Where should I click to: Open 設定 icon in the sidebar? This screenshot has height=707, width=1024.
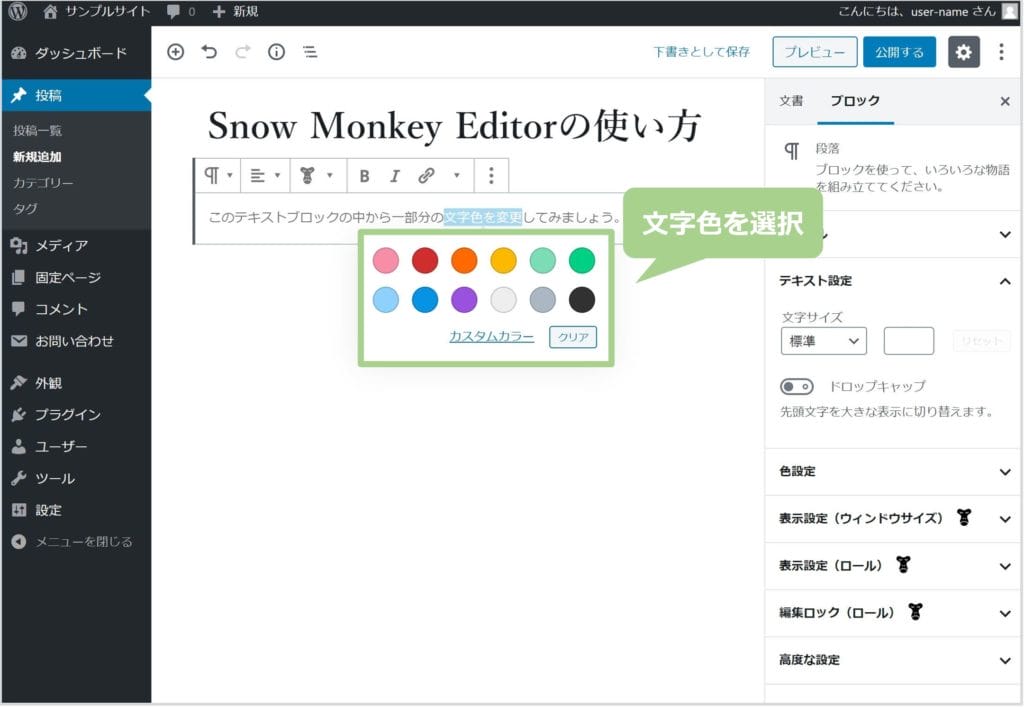pos(19,510)
